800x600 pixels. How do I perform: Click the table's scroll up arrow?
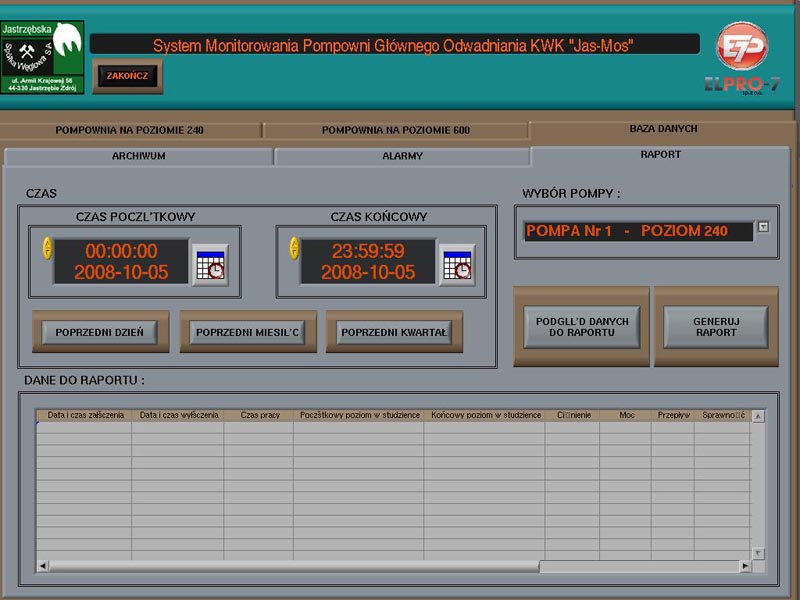pyautogui.click(x=758, y=416)
